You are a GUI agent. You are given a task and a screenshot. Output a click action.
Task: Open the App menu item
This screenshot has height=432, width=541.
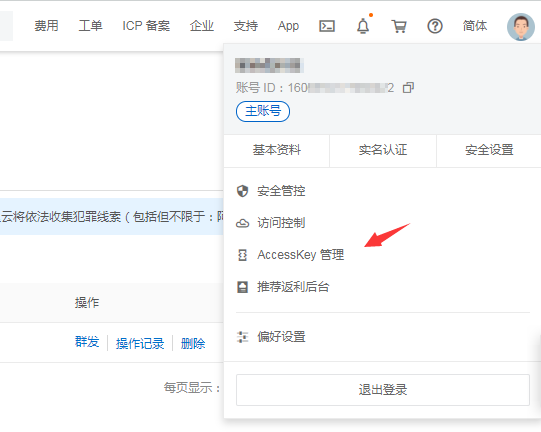click(x=288, y=26)
